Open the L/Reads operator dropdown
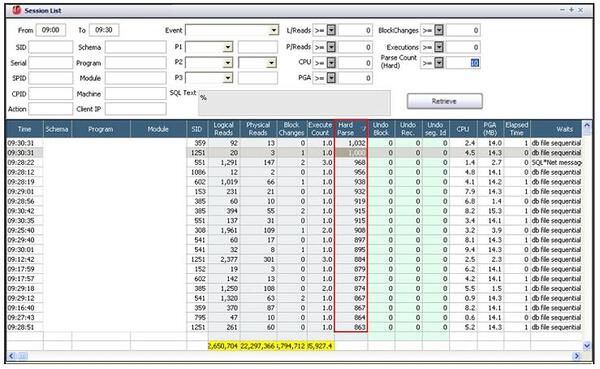The height and width of the screenshot is (369, 600). click(x=331, y=30)
